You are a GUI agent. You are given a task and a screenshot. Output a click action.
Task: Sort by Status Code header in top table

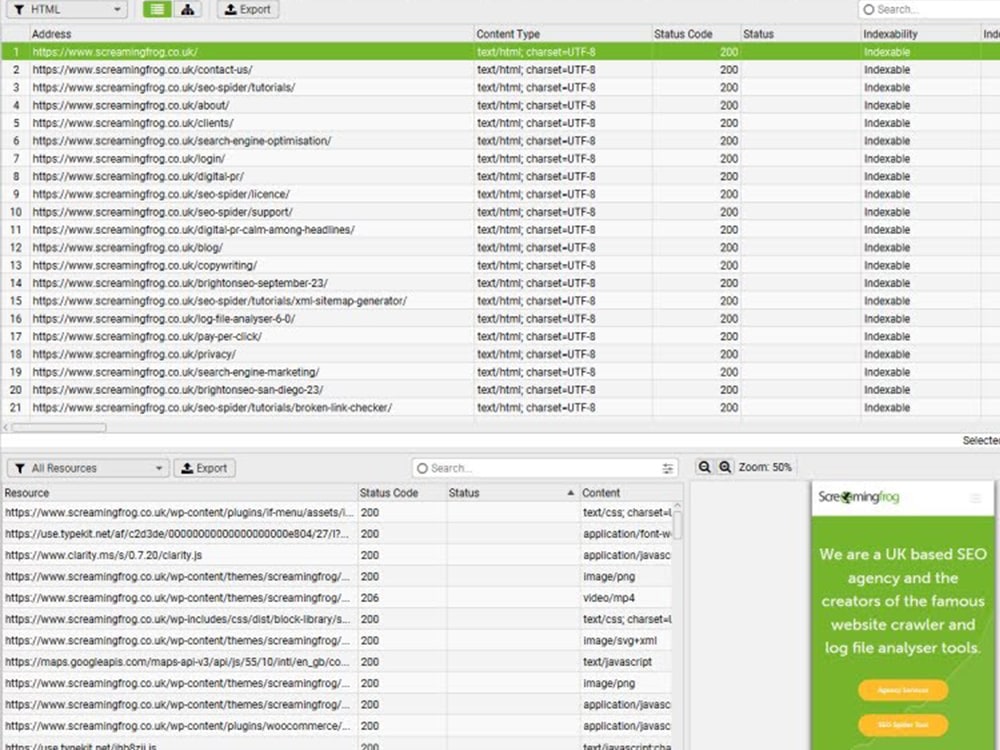(x=696, y=34)
